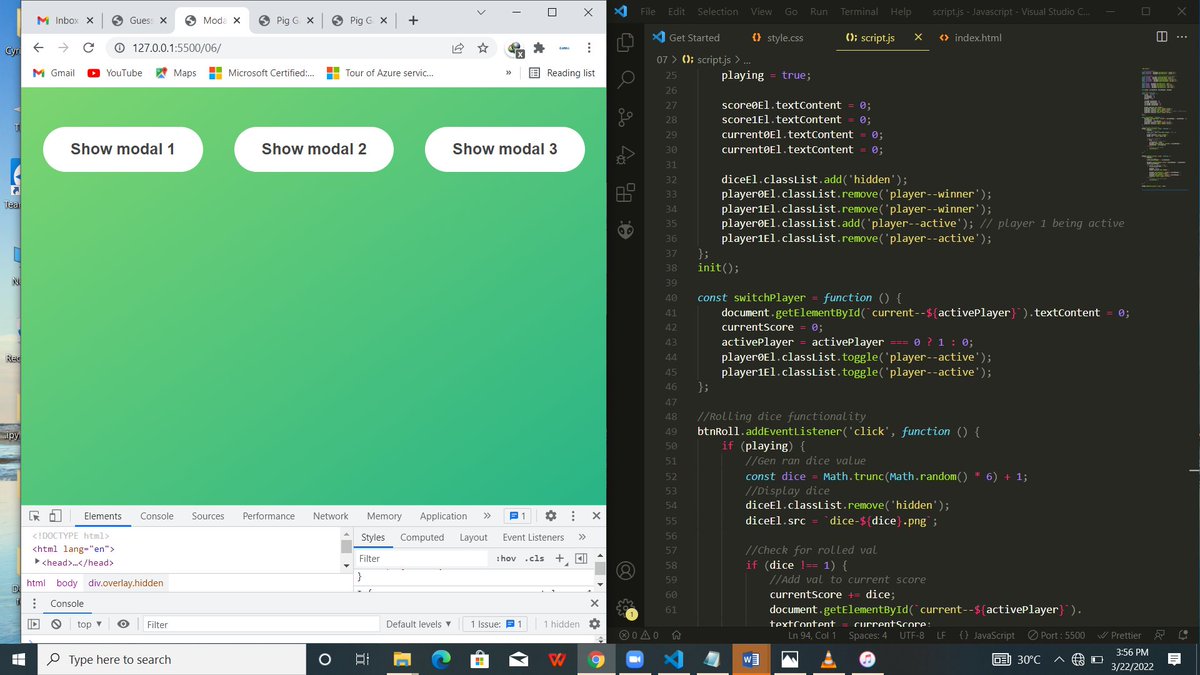Toggle computed styles sidebar pane icon

coord(581,558)
